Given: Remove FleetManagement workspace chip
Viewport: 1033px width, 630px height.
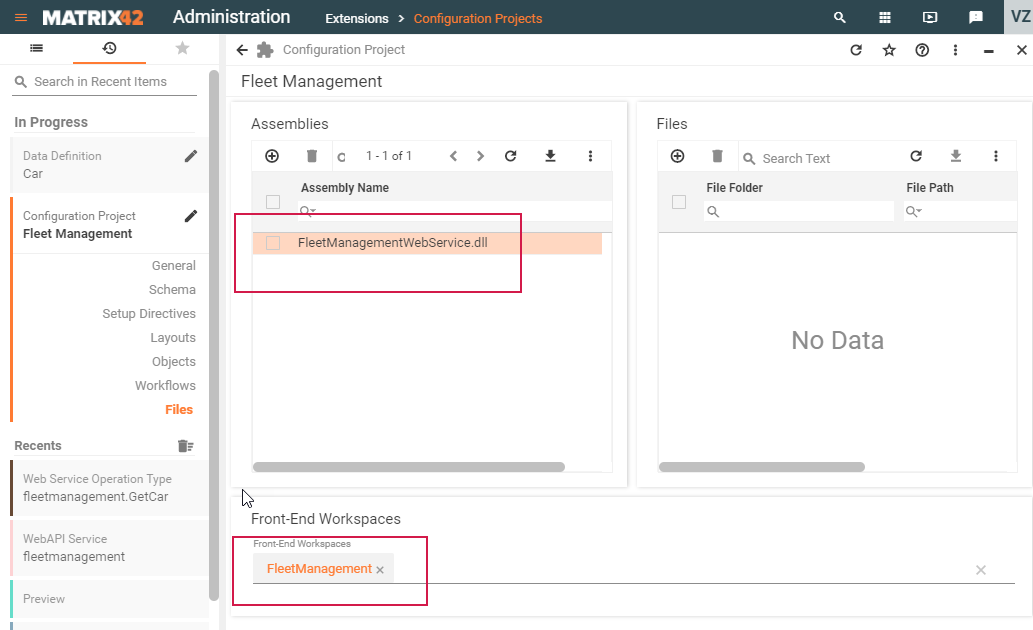Looking at the screenshot, I should pos(380,570).
